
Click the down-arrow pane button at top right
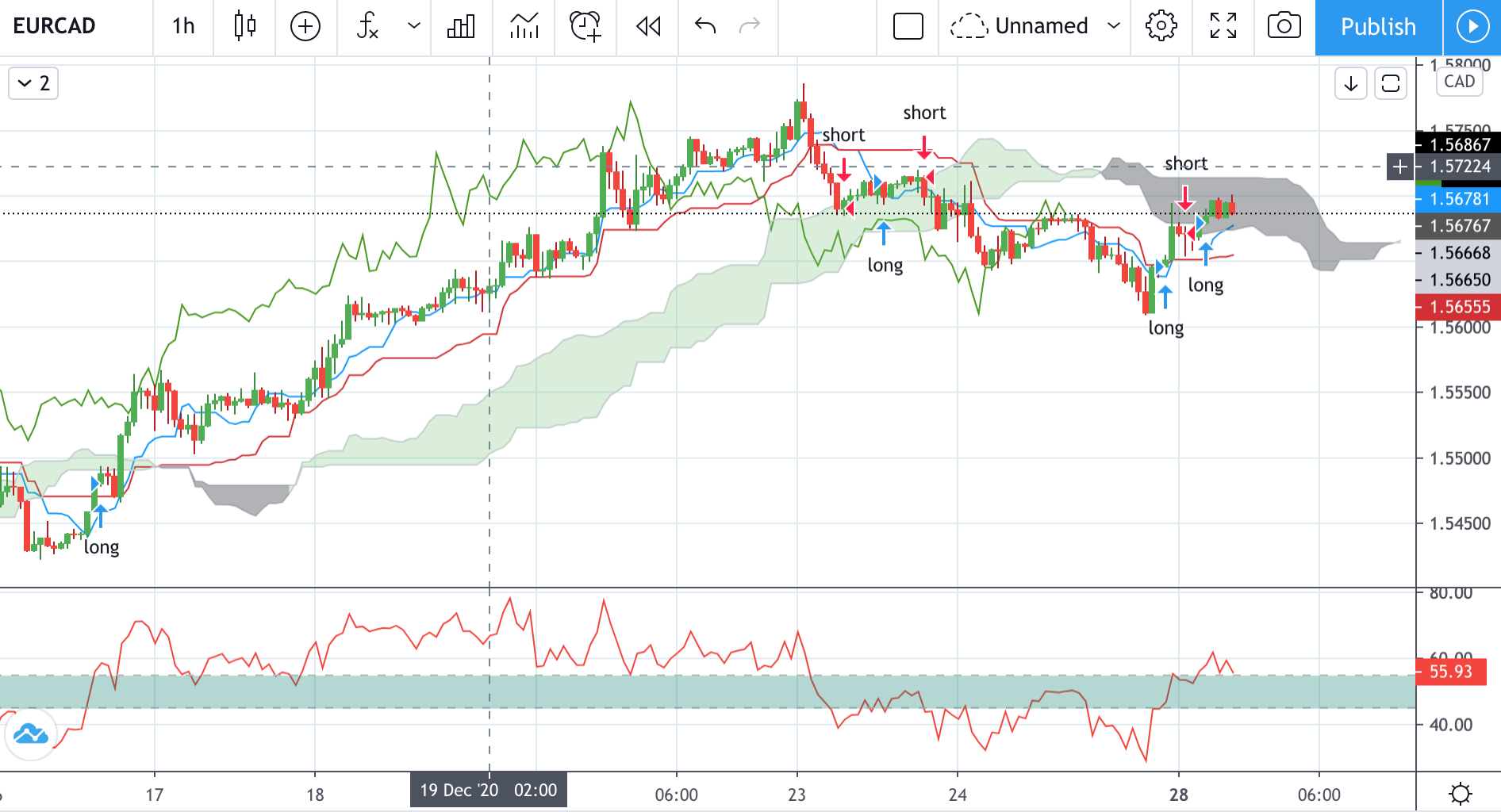pyautogui.click(x=1350, y=83)
